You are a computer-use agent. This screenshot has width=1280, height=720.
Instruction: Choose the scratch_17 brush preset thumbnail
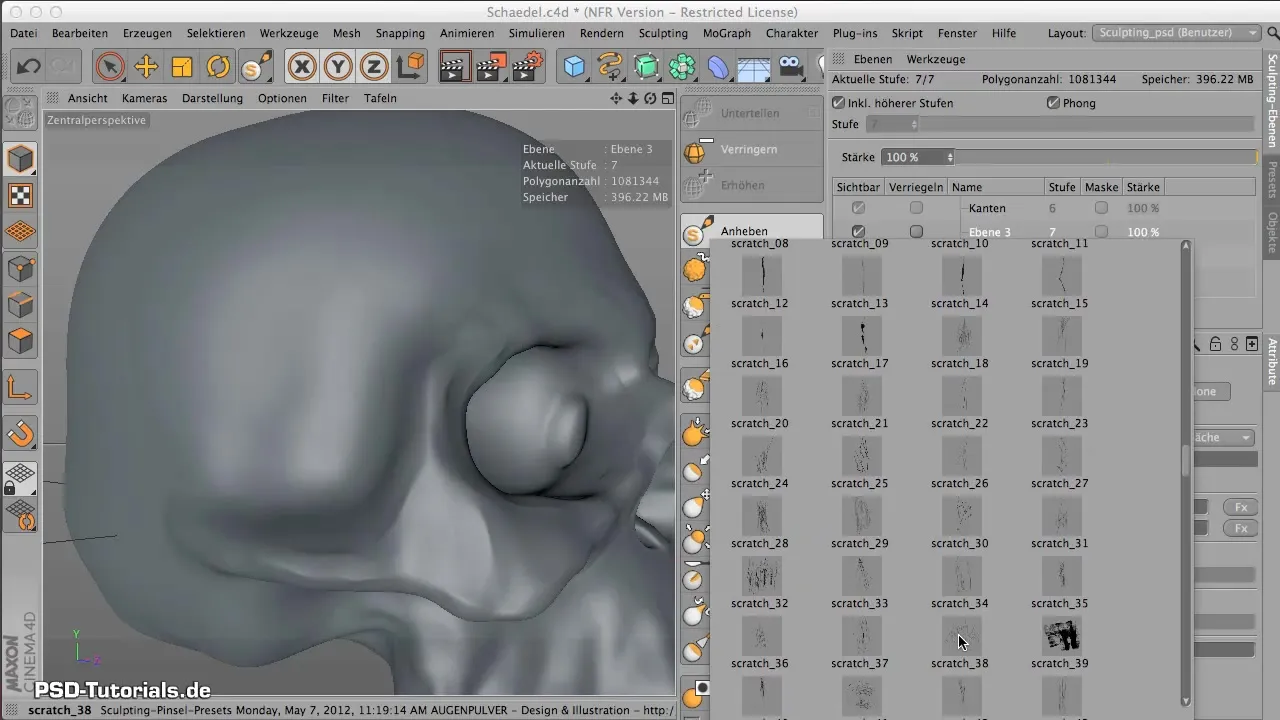point(861,335)
